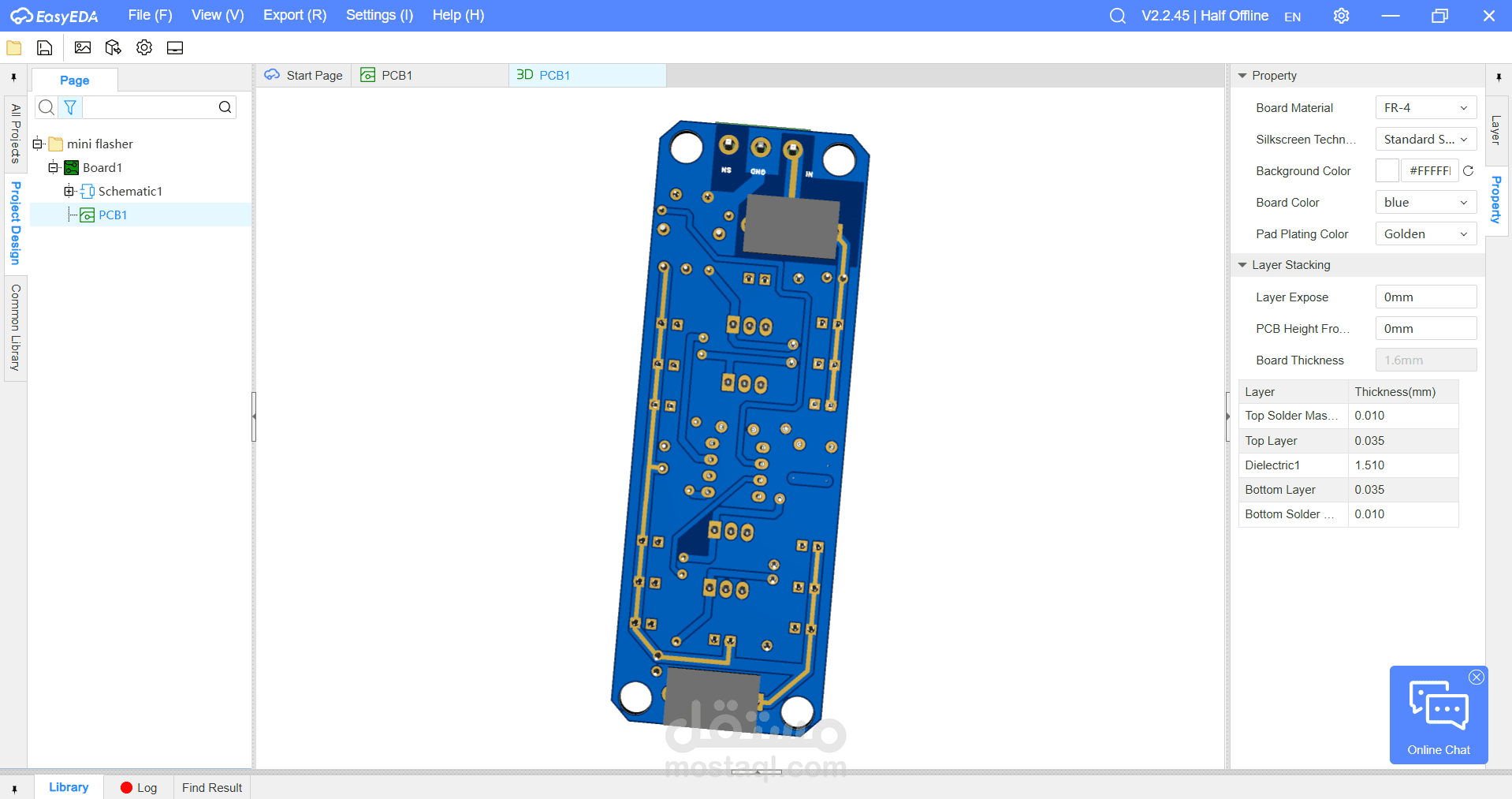
Task: Click the export 3D model icon
Action: coord(114,48)
